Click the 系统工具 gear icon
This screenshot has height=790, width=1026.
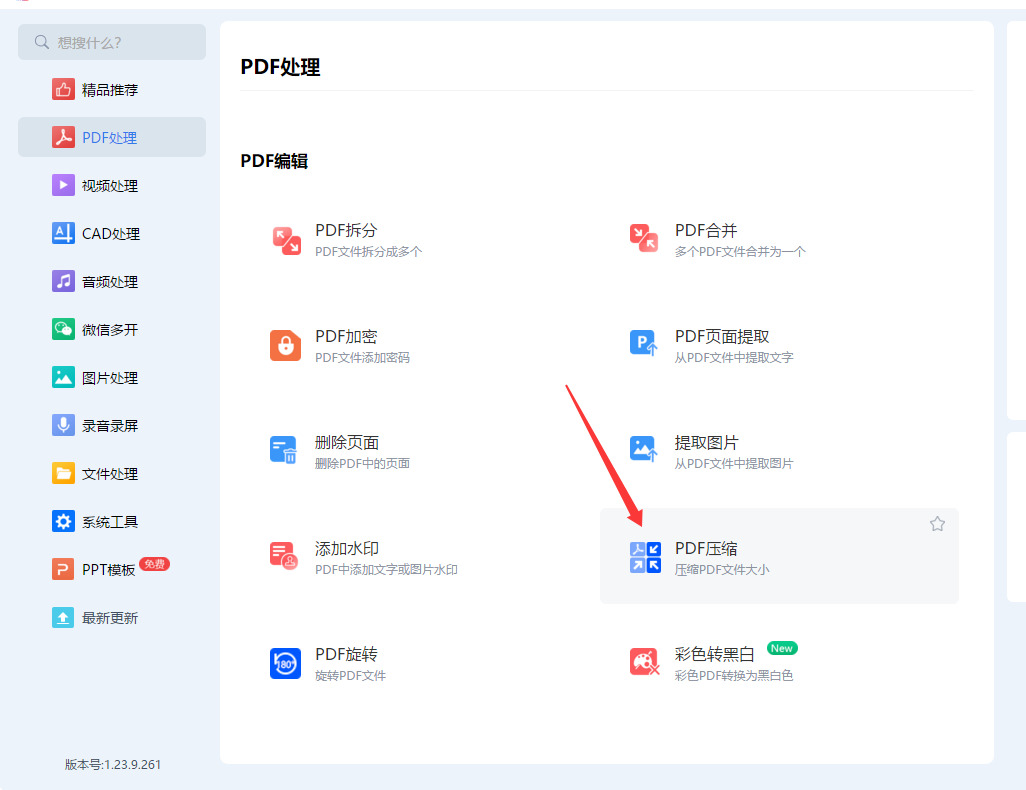point(63,522)
